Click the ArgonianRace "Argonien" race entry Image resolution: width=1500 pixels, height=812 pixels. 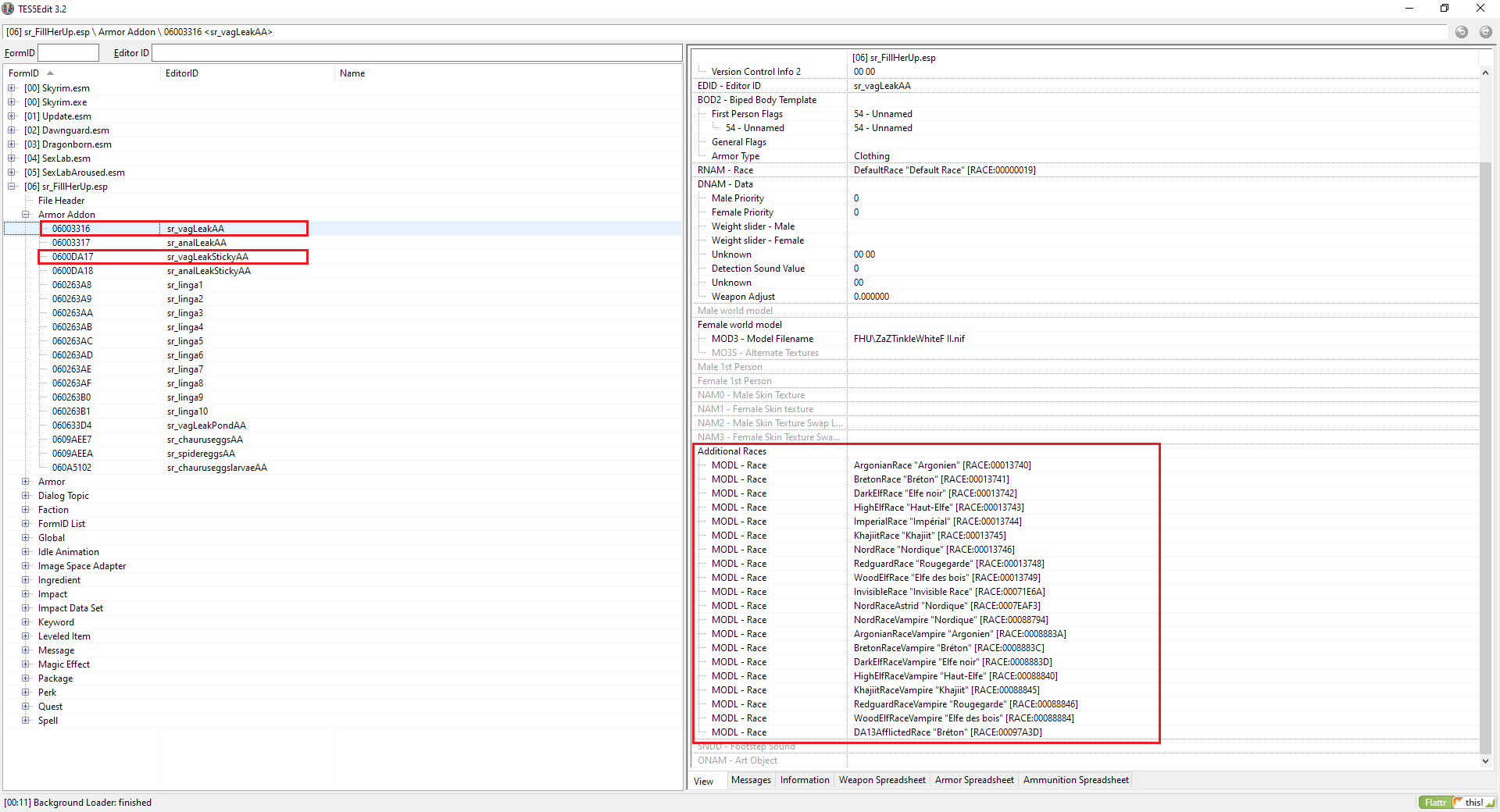coord(942,465)
